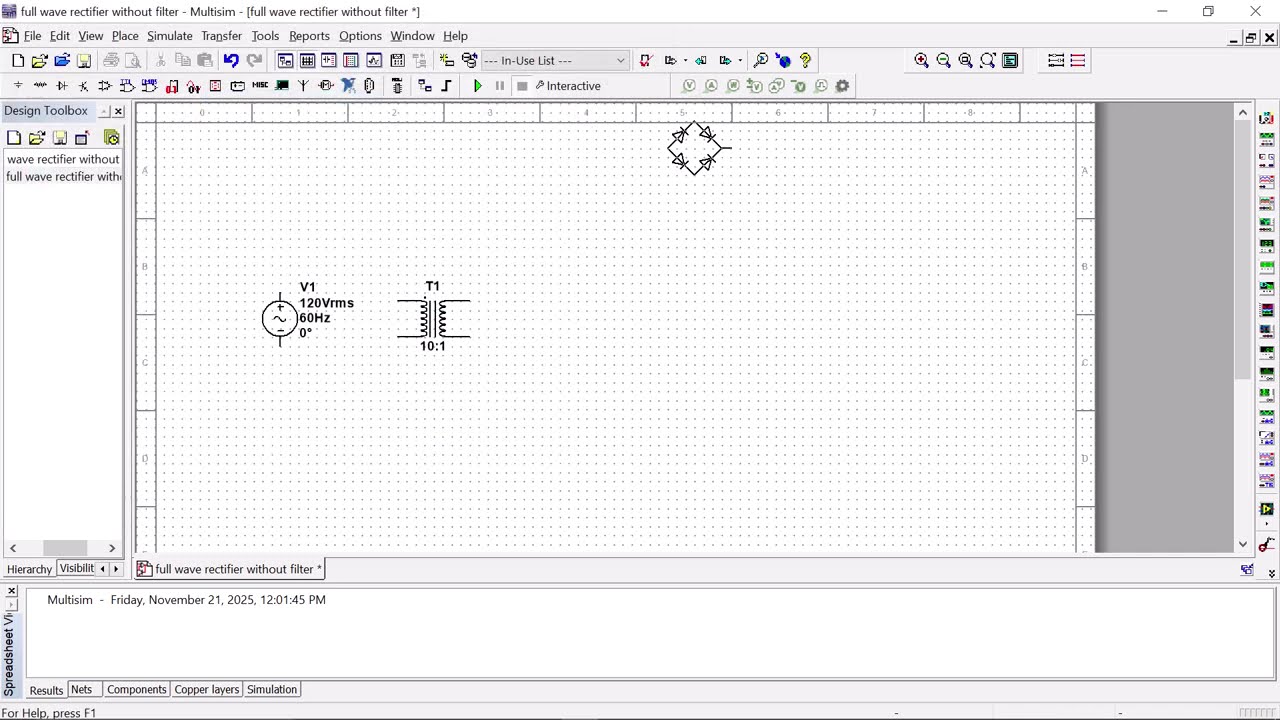The height and width of the screenshot is (720, 1280).
Task: Save the current design
Action: click(x=84, y=61)
